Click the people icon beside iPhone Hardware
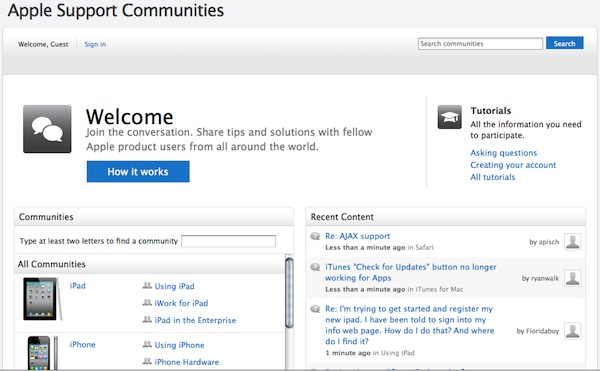The height and width of the screenshot is (371, 600). (x=147, y=361)
